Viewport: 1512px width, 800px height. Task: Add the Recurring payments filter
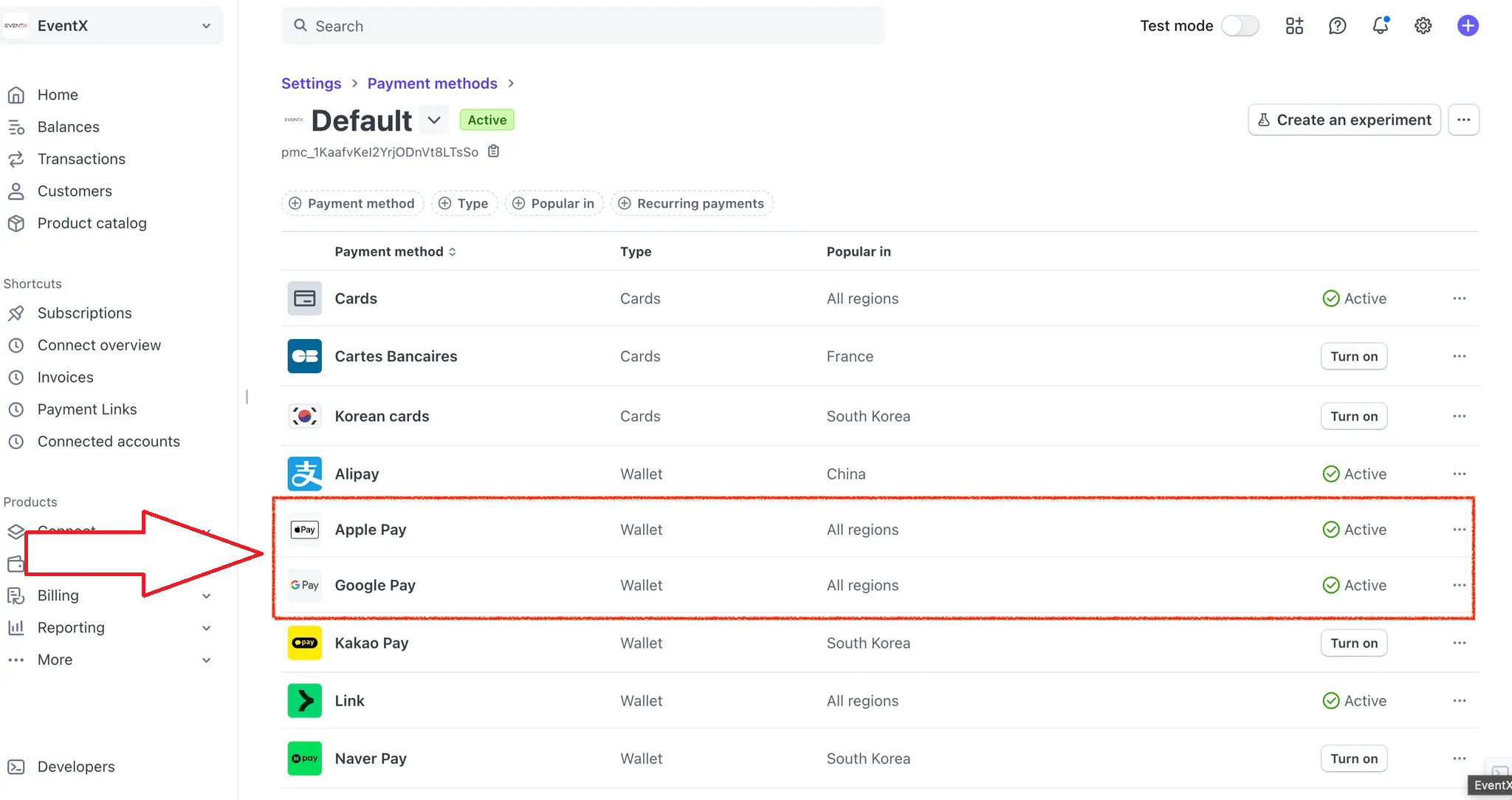click(x=692, y=203)
